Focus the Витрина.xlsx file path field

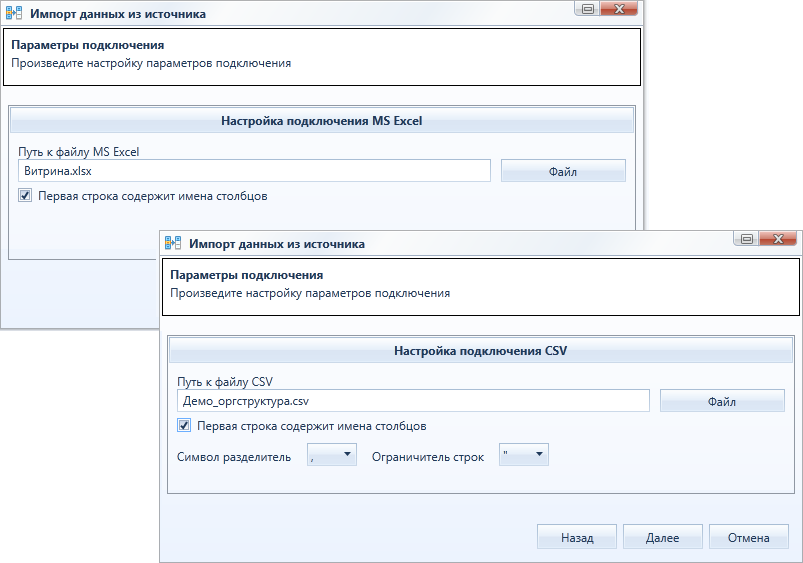pyautogui.click(x=255, y=171)
